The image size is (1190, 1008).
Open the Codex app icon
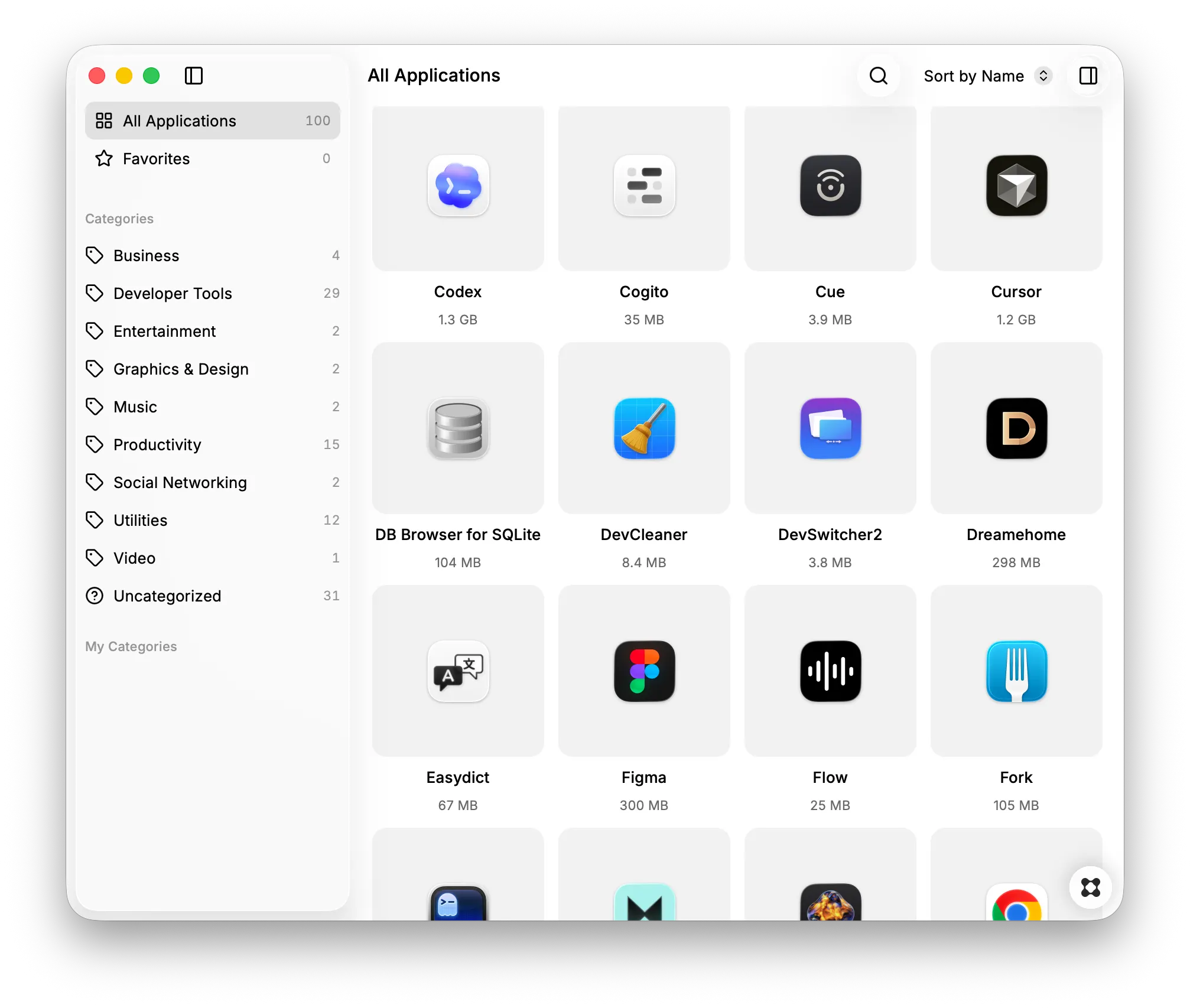(x=458, y=186)
